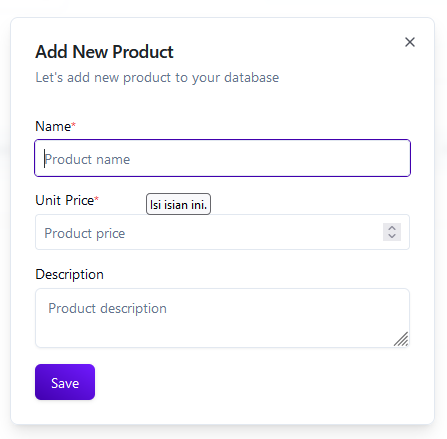Save the new product
The image size is (447, 439).
(x=65, y=382)
